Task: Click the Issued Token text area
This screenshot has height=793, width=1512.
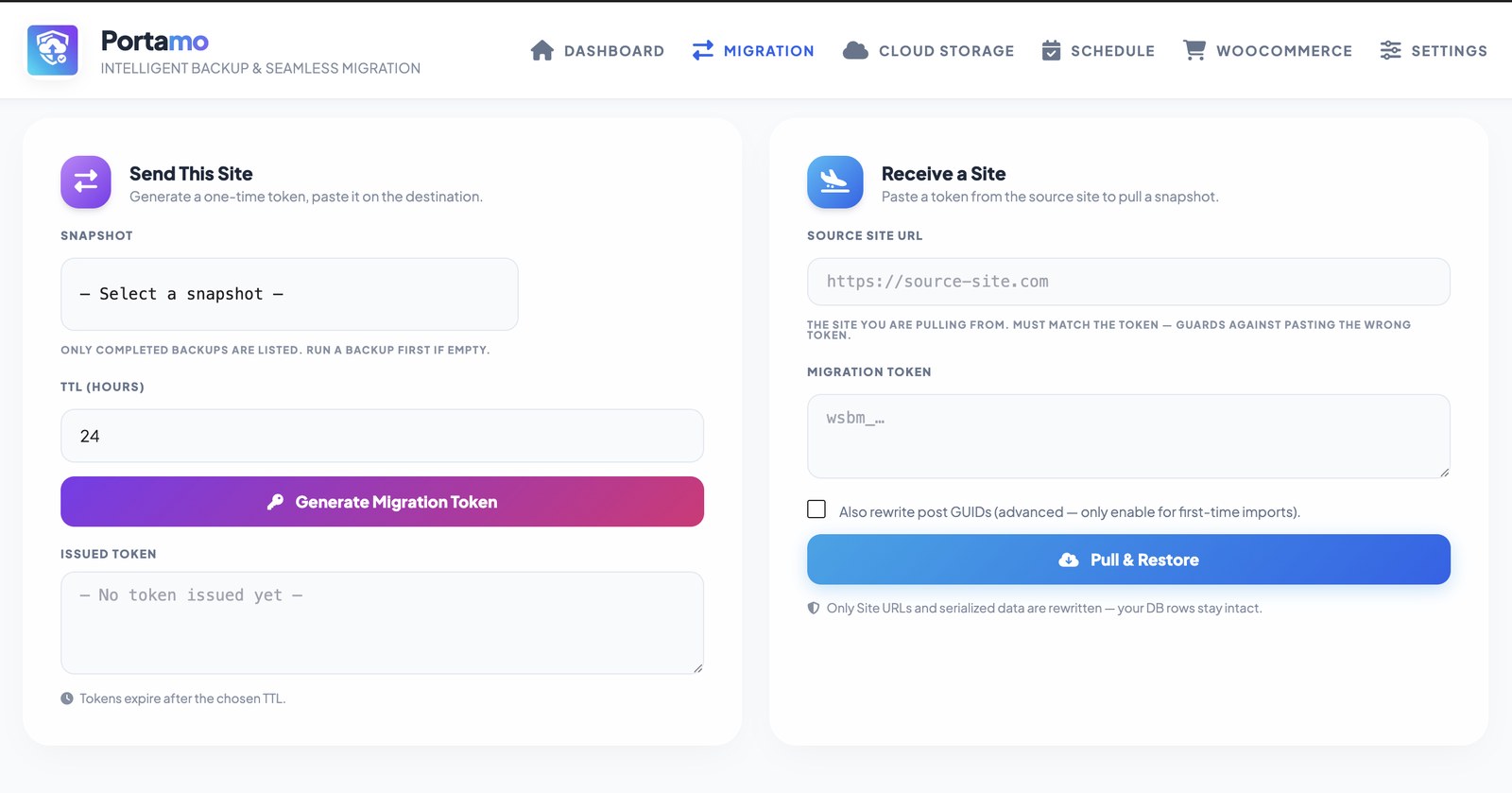Action: tap(382, 623)
